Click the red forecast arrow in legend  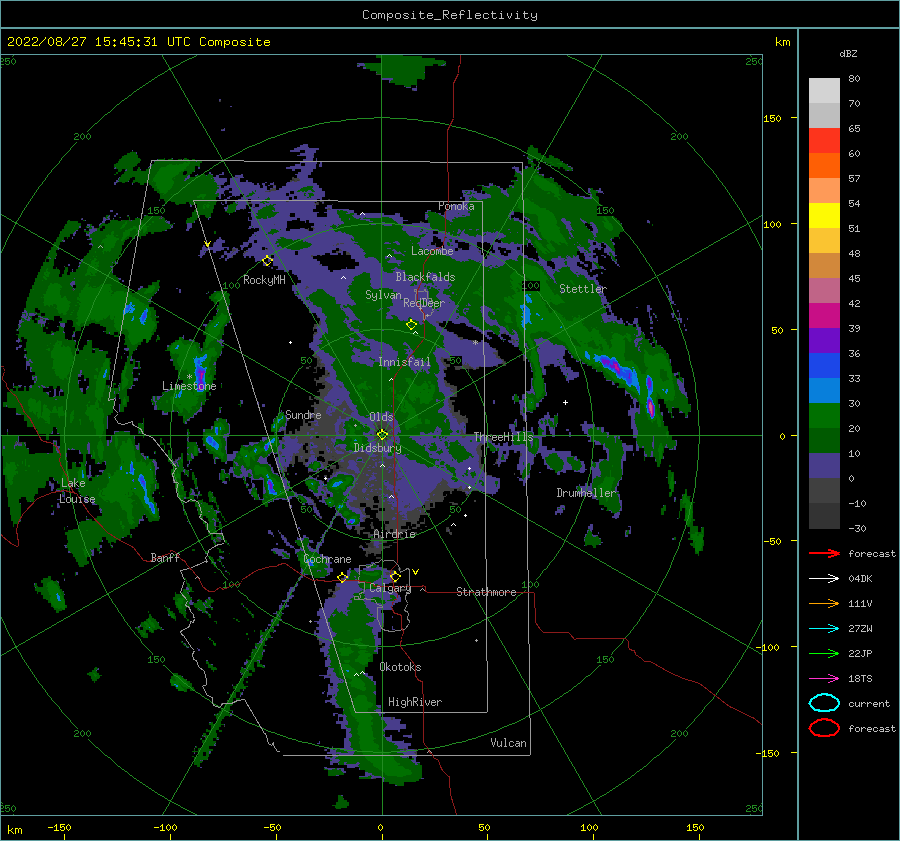coord(824,553)
